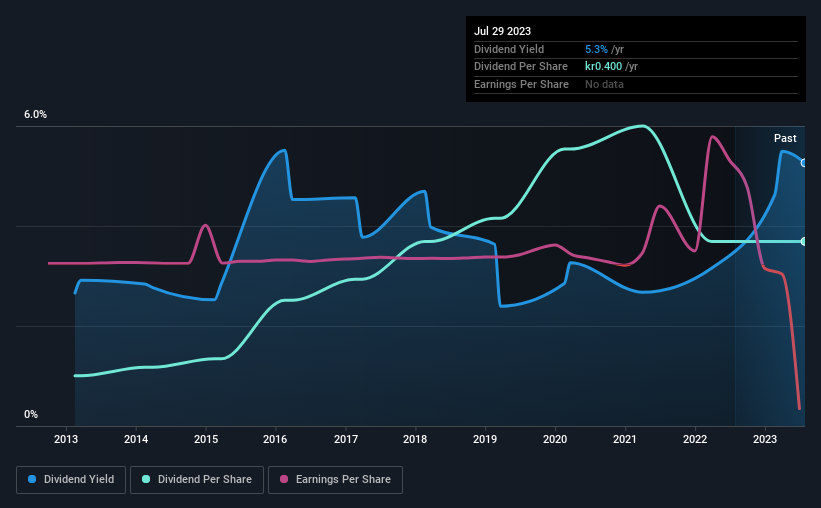This screenshot has height=508, width=821.
Task: Select the 2019 x-axis label
Action: click(x=485, y=439)
